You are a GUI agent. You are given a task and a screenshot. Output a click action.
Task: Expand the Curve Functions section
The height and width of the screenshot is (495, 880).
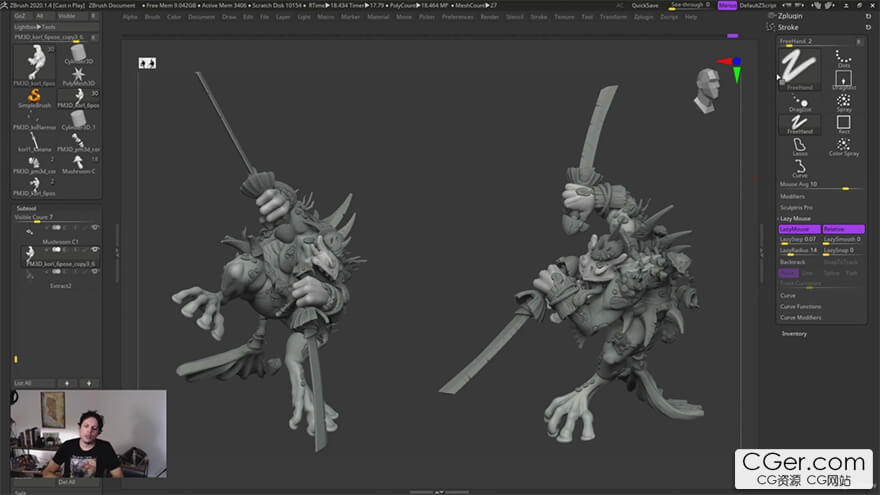point(801,306)
